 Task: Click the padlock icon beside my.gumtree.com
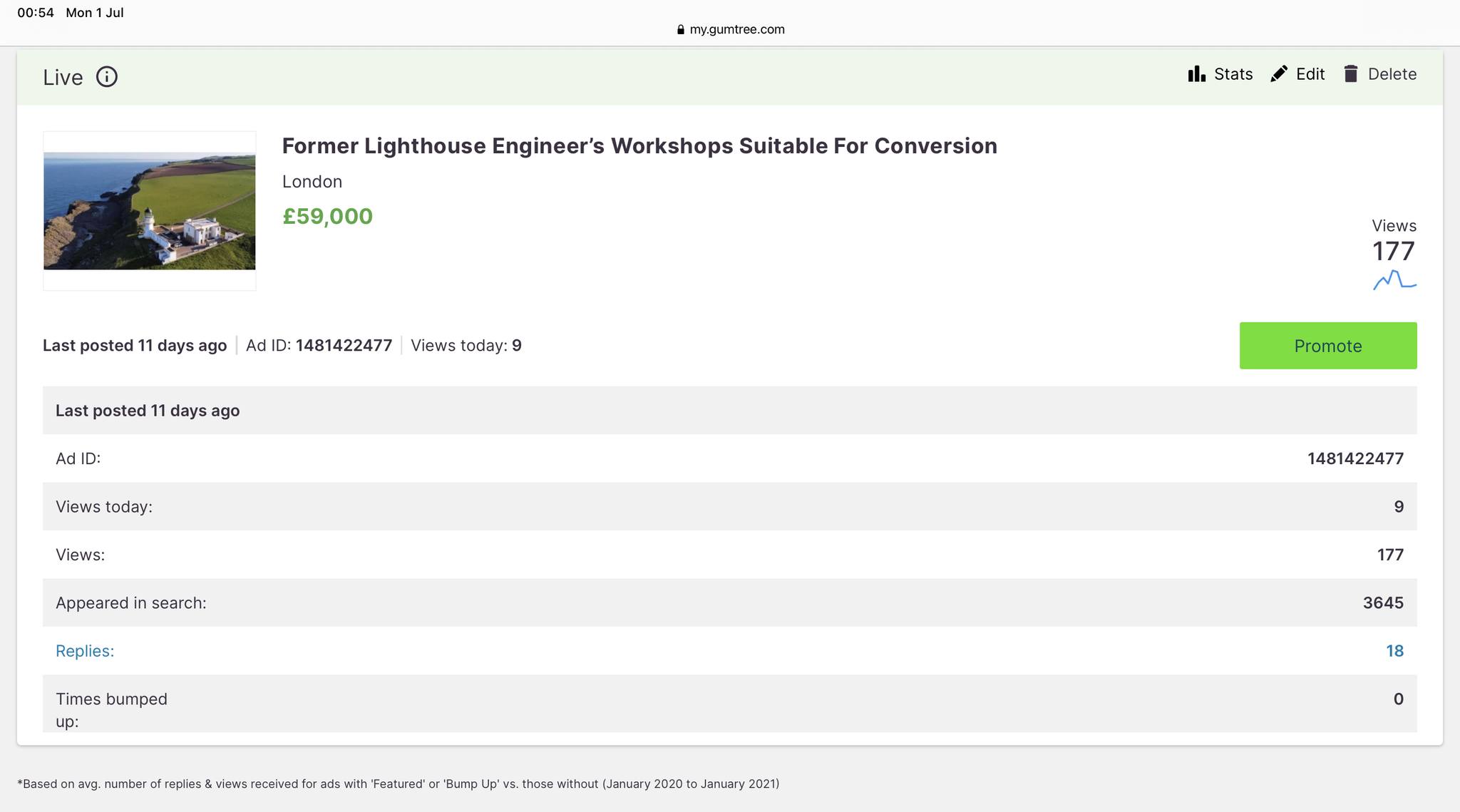pos(681,29)
